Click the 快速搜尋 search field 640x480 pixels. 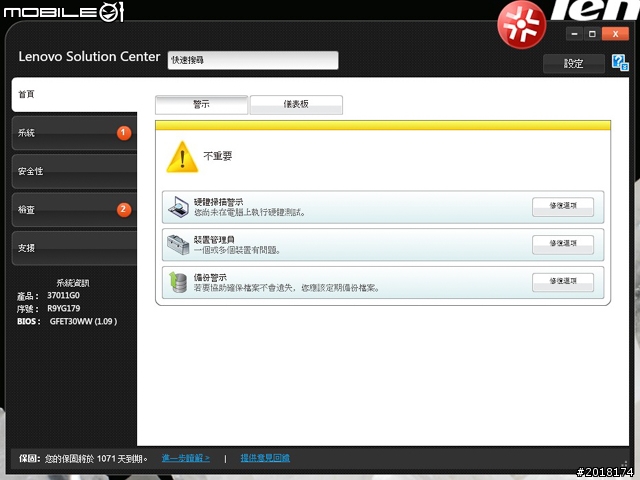click(253, 60)
